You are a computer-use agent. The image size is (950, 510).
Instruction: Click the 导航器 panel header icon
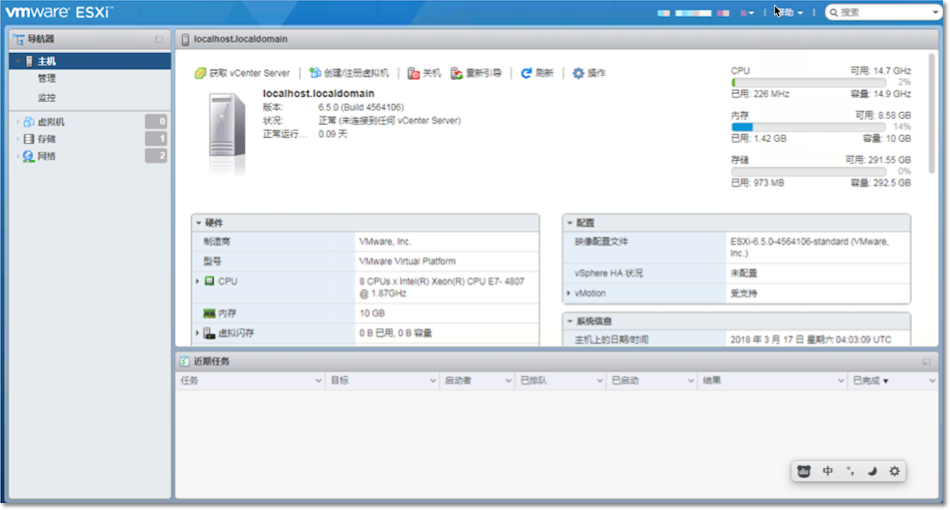pyautogui.click(x=19, y=39)
